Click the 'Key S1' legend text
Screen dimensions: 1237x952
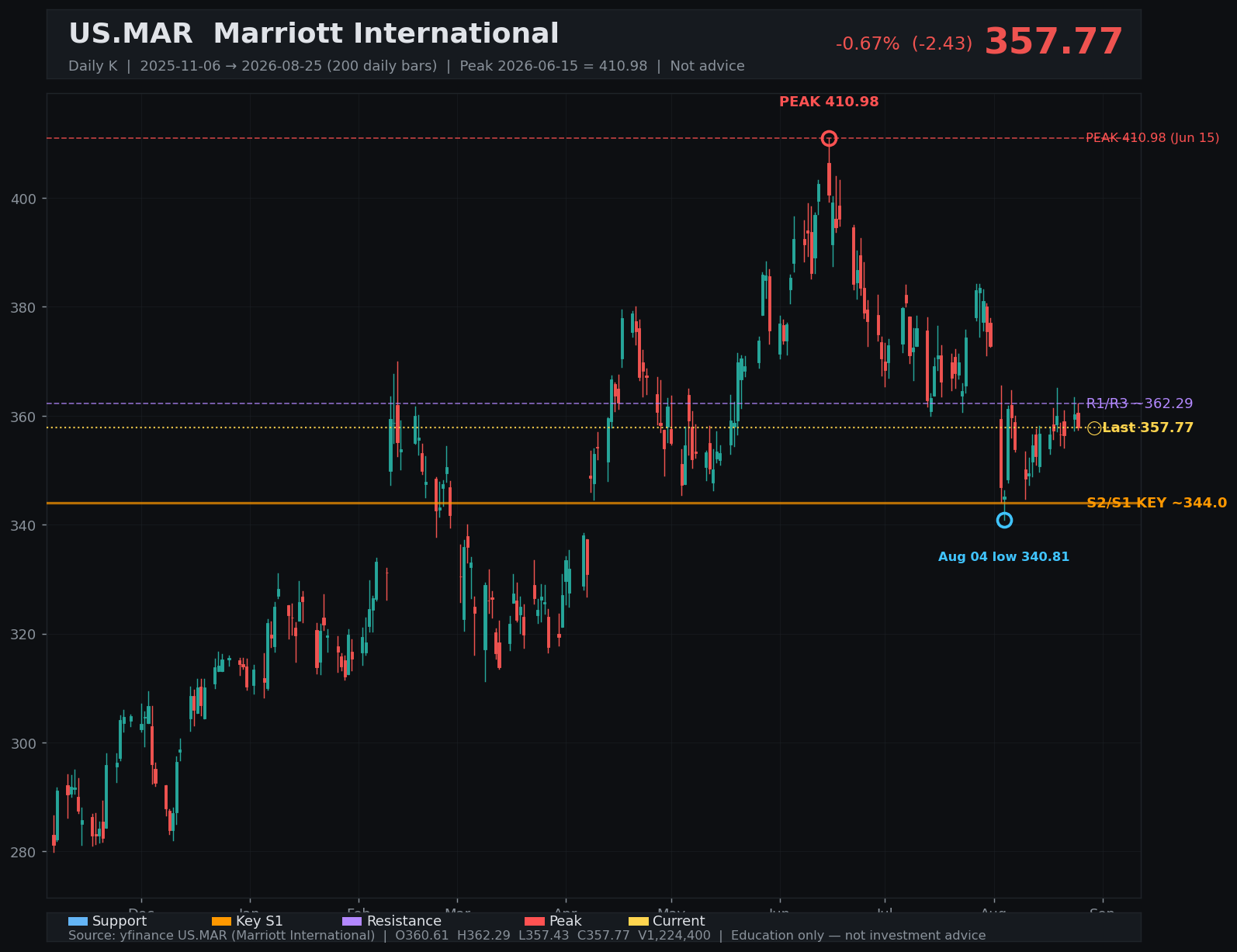pyautogui.click(x=259, y=921)
